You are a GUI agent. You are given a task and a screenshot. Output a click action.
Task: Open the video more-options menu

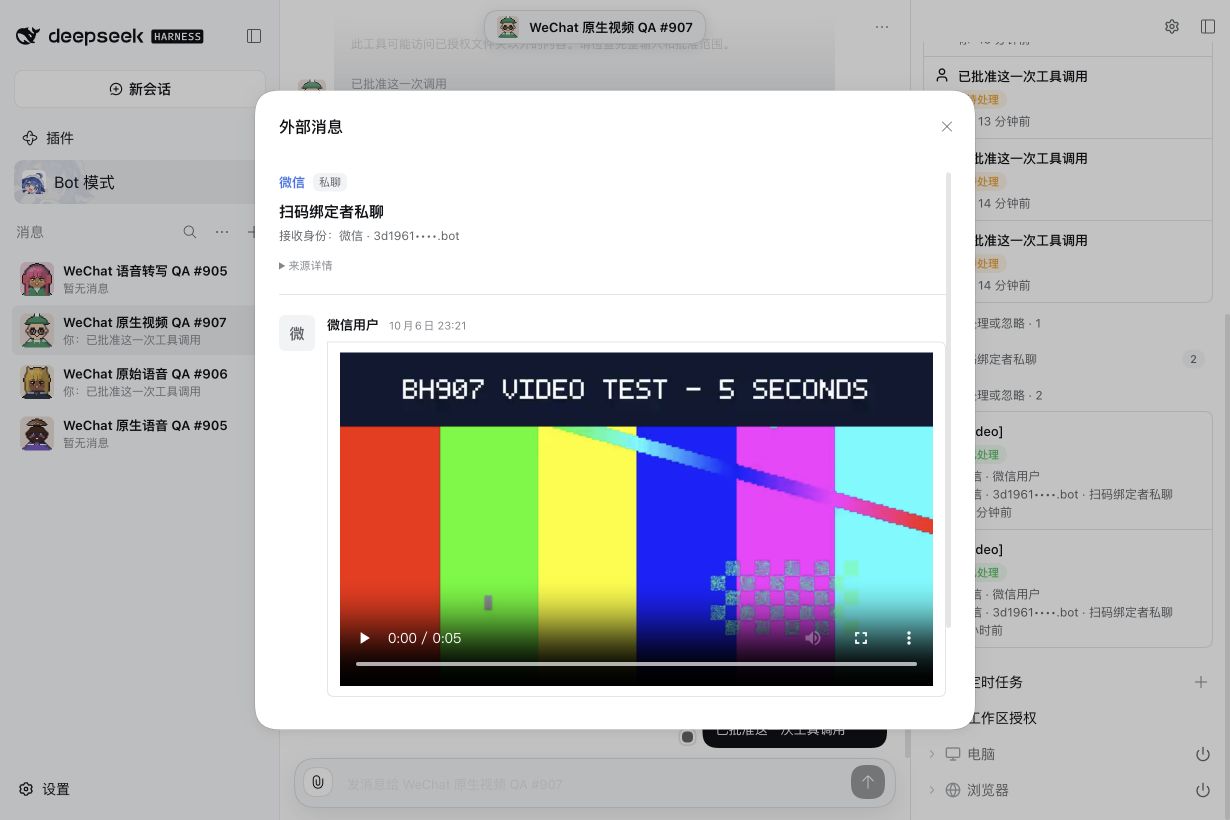(909, 638)
